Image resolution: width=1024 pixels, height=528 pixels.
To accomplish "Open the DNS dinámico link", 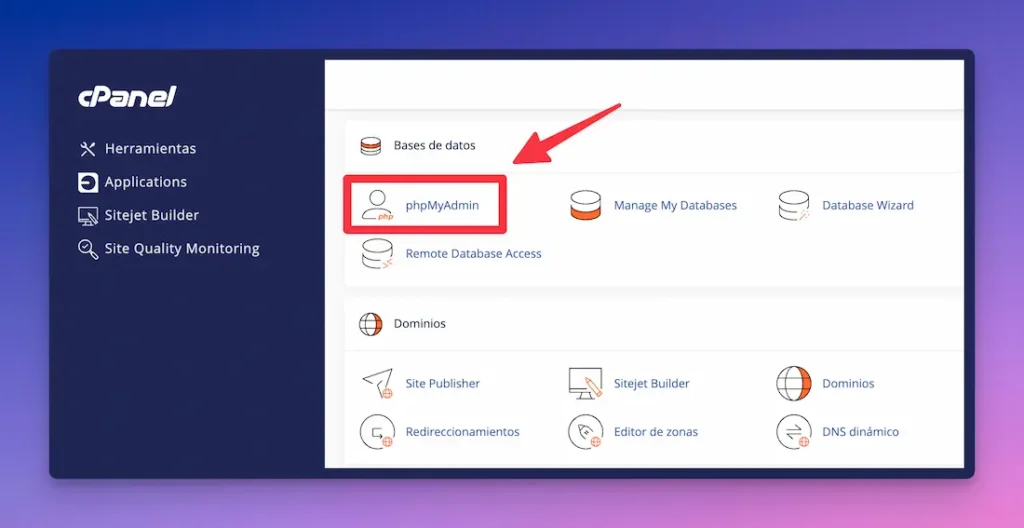I will coord(861,432).
